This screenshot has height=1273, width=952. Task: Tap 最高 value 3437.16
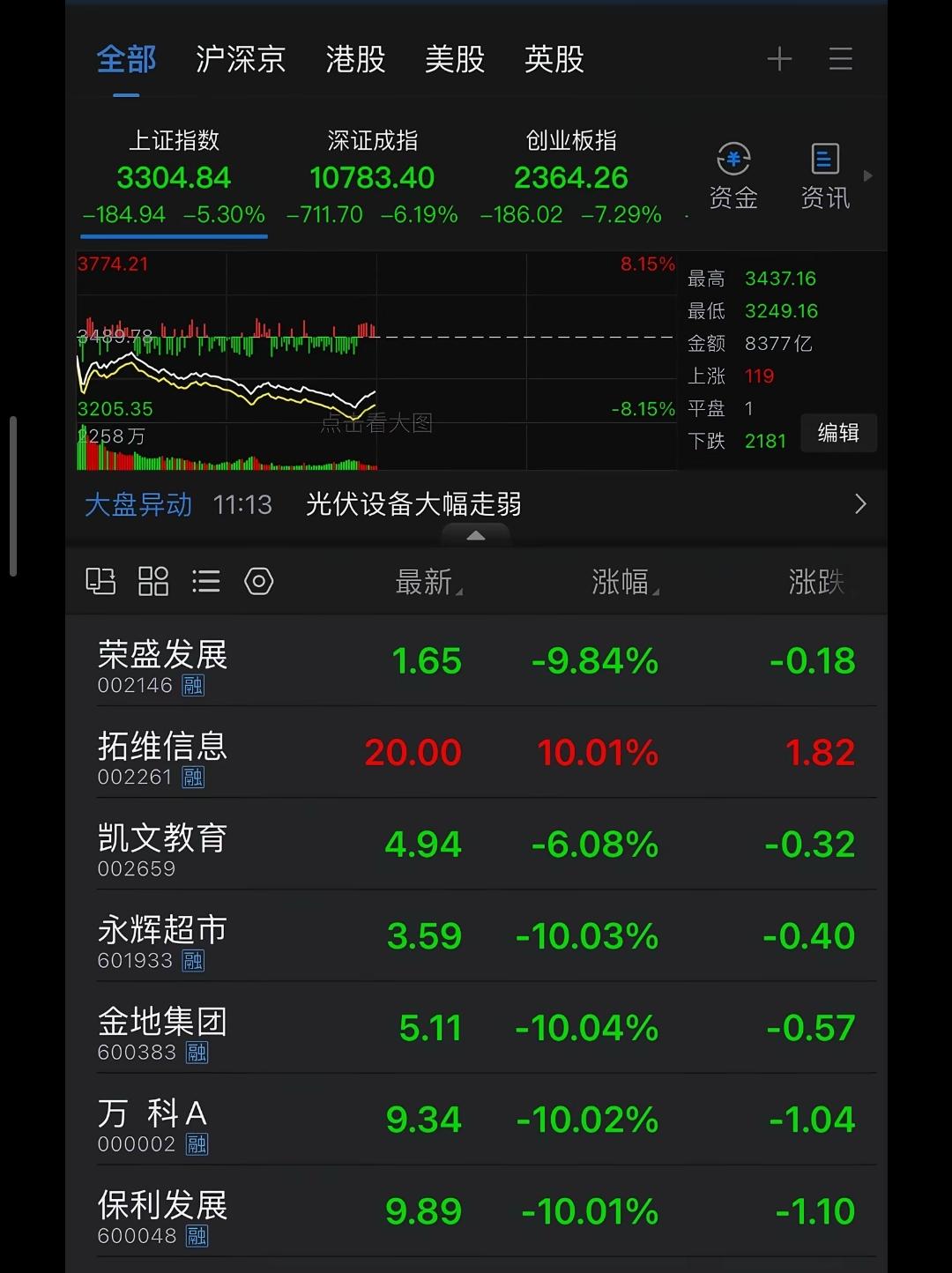[x=781, y=279]
